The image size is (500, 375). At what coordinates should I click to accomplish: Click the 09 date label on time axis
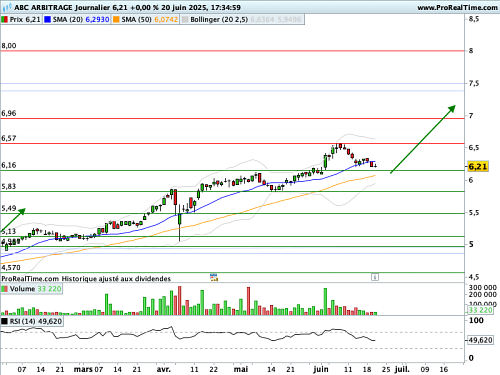click(425, 369)
